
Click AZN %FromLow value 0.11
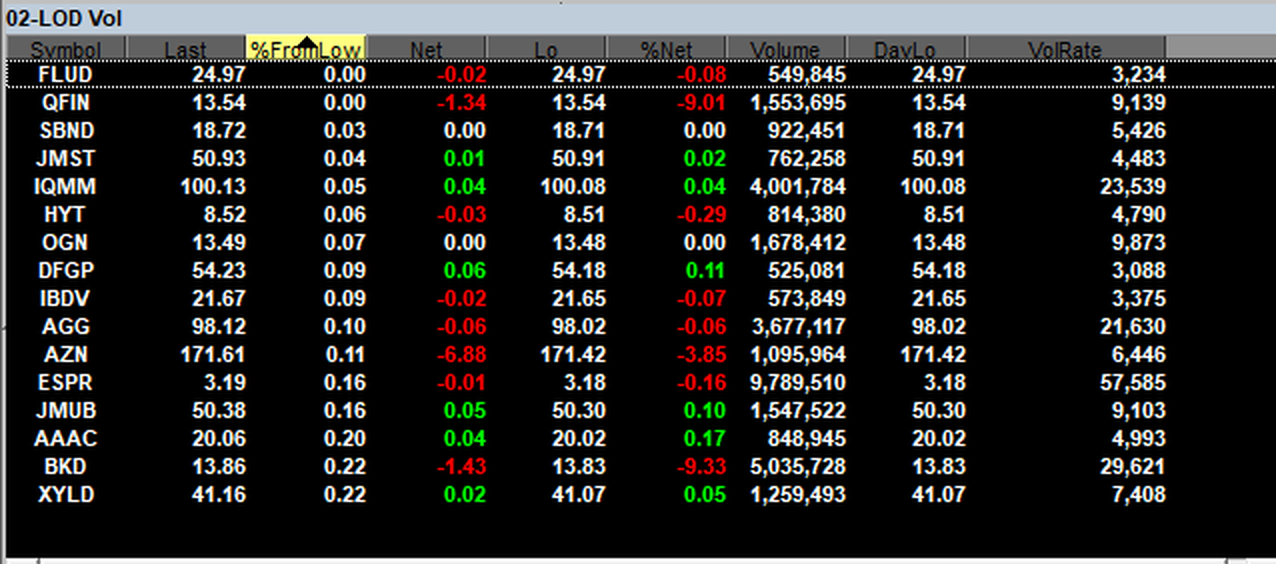344,354
